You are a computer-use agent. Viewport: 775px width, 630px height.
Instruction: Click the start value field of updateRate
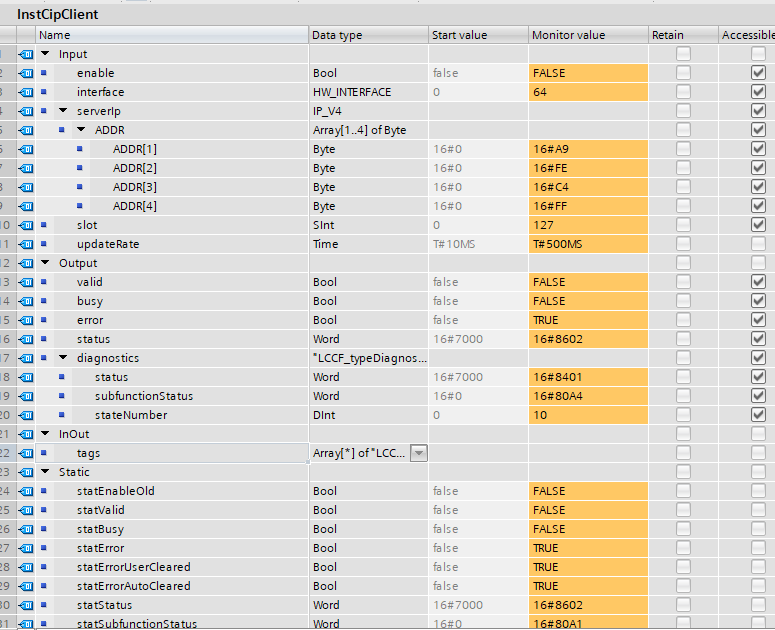[x=478, y=244]
